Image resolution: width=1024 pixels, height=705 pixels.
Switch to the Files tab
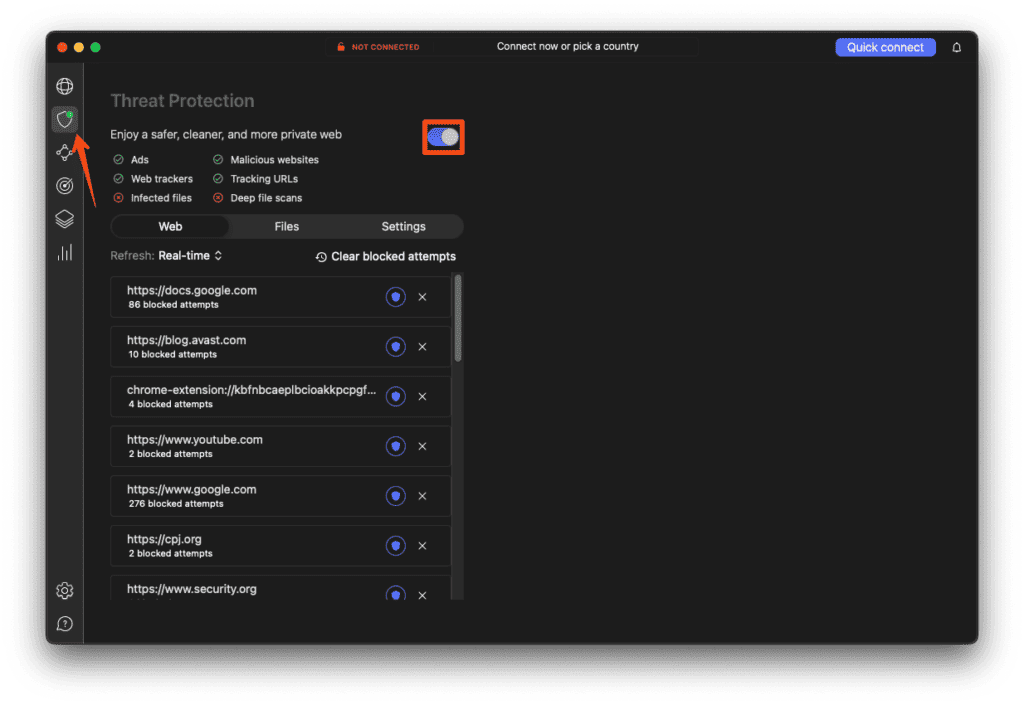(x=287, y=227)
